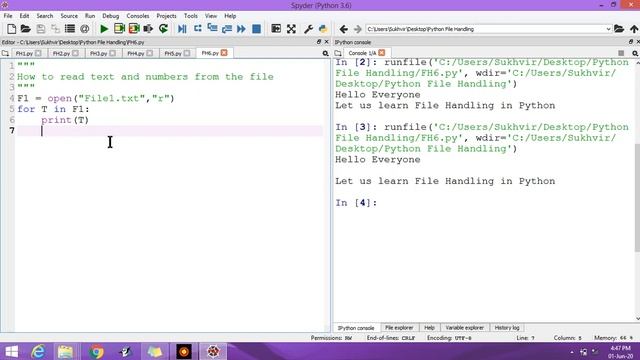Click the console vertical scrollbar

637,197
